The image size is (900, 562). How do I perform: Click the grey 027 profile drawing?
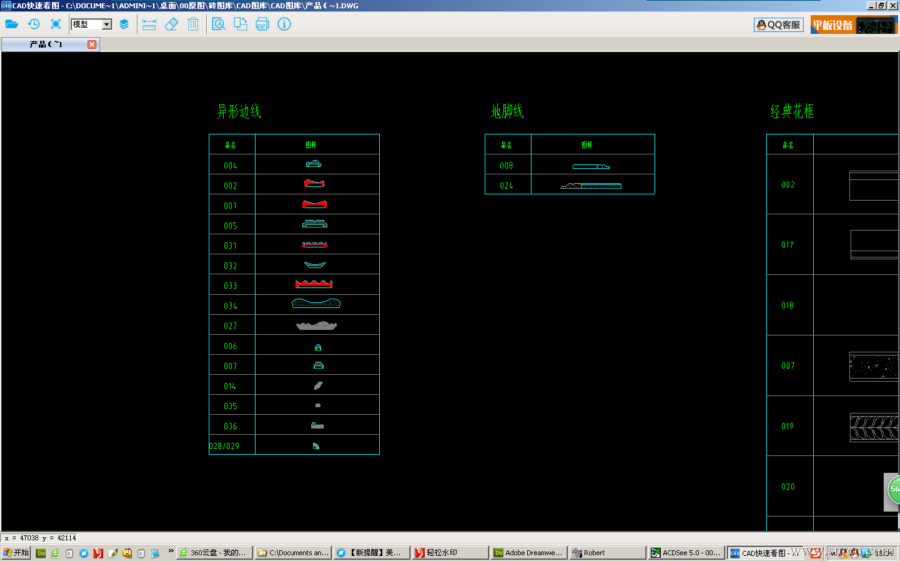tap(316, 325)
